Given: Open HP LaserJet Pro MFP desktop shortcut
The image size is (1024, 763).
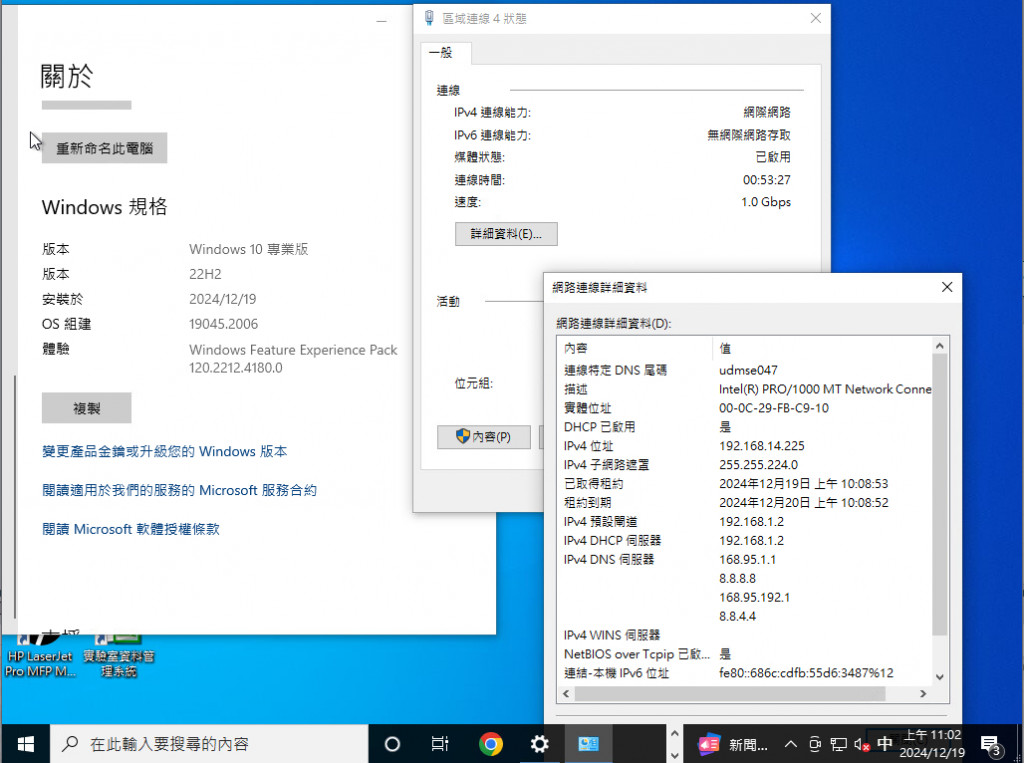Looking at the screenshot, I should click(x=40, y=657).
